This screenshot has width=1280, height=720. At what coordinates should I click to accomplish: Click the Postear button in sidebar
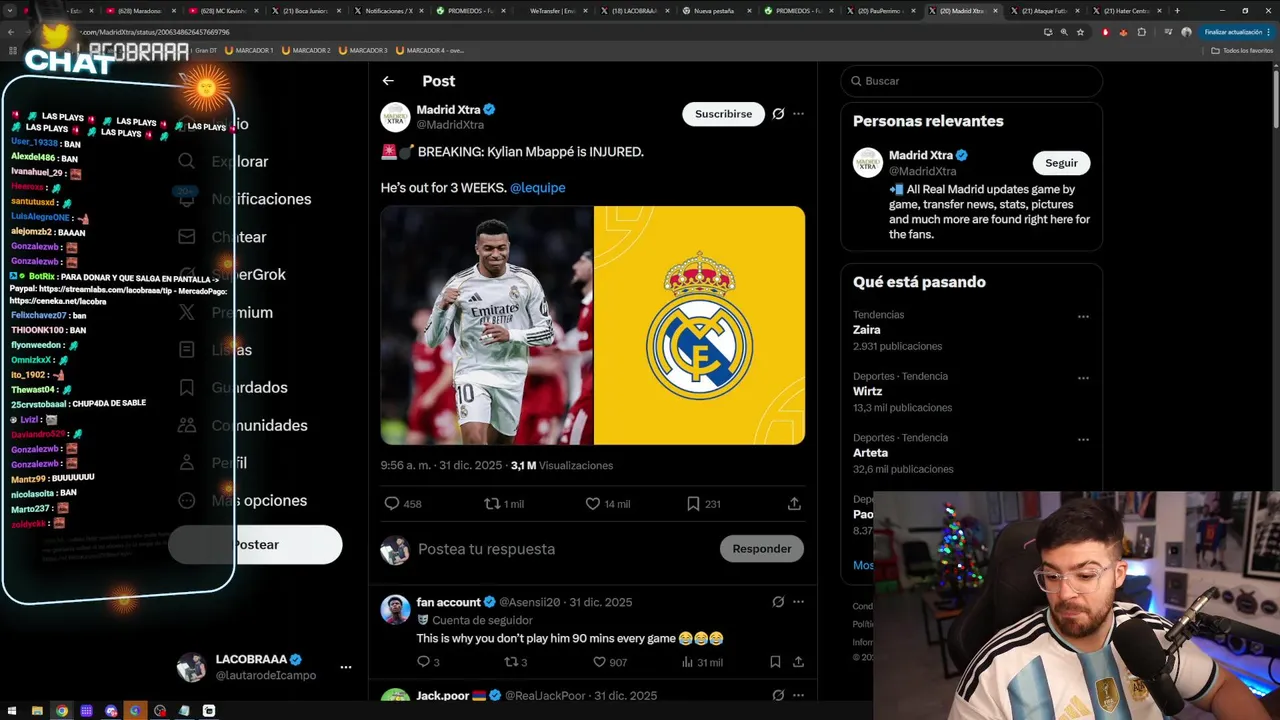coord(255,544)
